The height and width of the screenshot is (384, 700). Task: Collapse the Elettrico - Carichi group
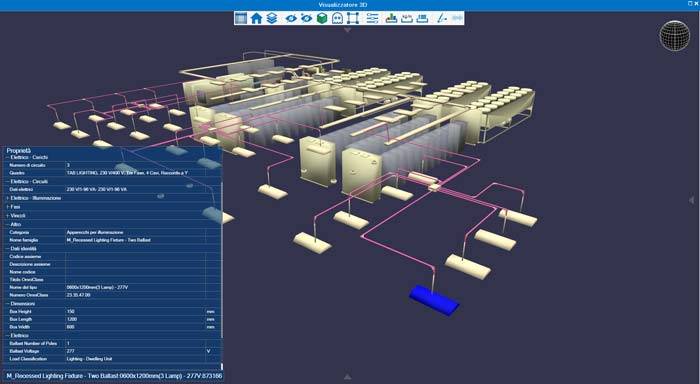(8, 158)
